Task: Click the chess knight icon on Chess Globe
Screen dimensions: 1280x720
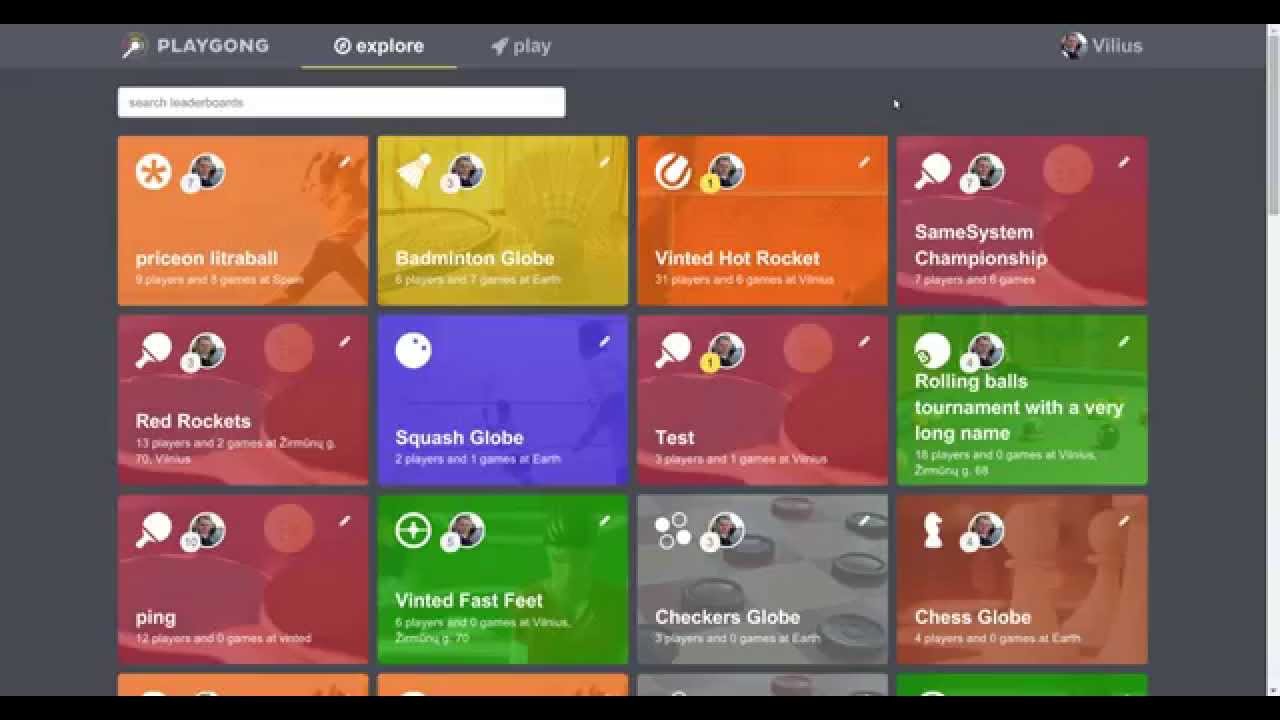Action: [933, 531]
